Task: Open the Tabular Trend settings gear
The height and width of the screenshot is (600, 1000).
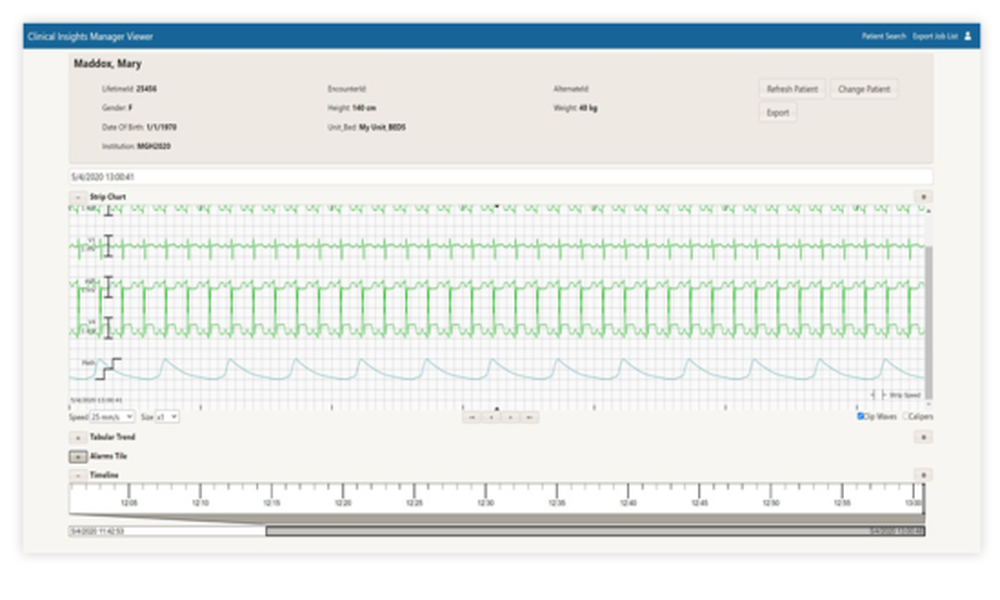Action: click(922, 437)
